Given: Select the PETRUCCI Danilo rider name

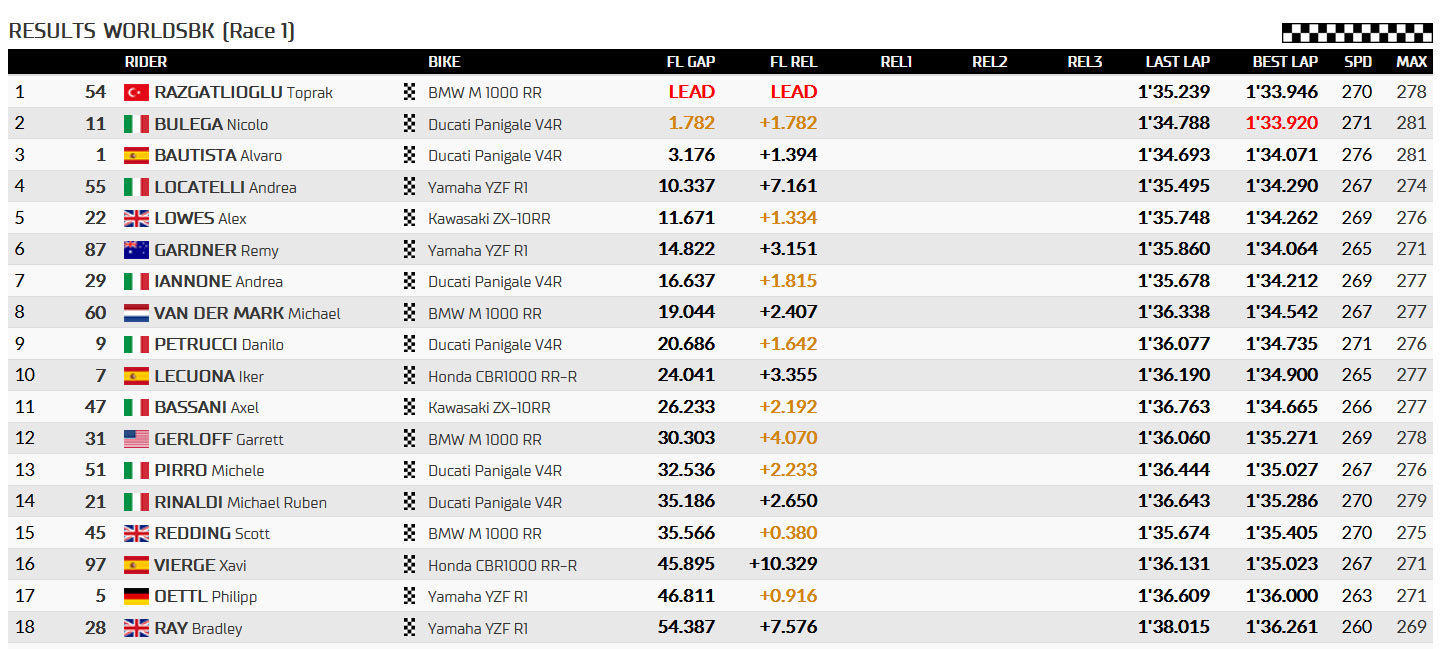Looking at the screenshot, I should (219, 344).
